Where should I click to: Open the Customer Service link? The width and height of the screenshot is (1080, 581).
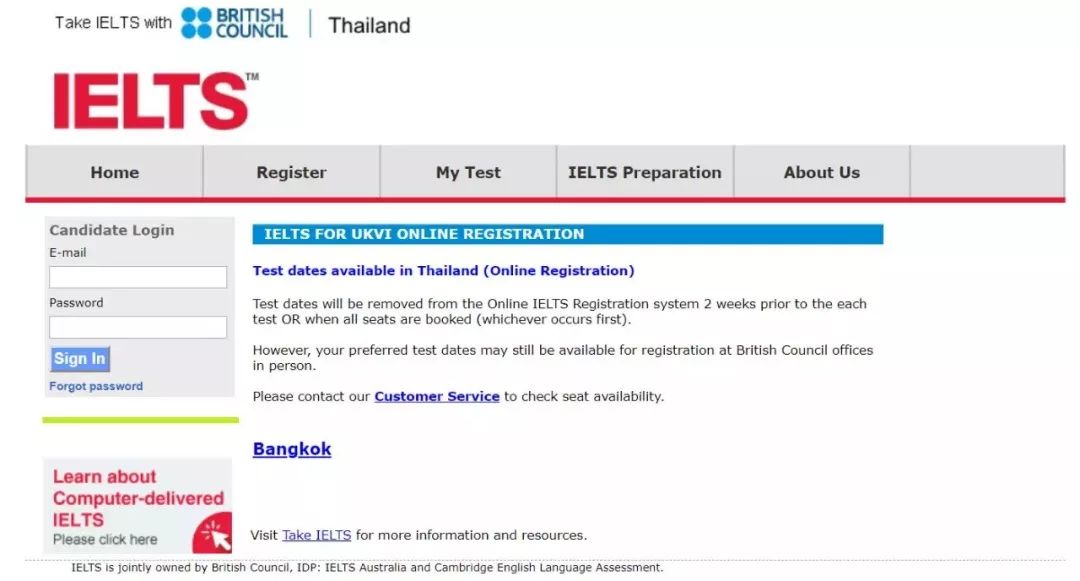pyautogui.click(x=437, y=396)
